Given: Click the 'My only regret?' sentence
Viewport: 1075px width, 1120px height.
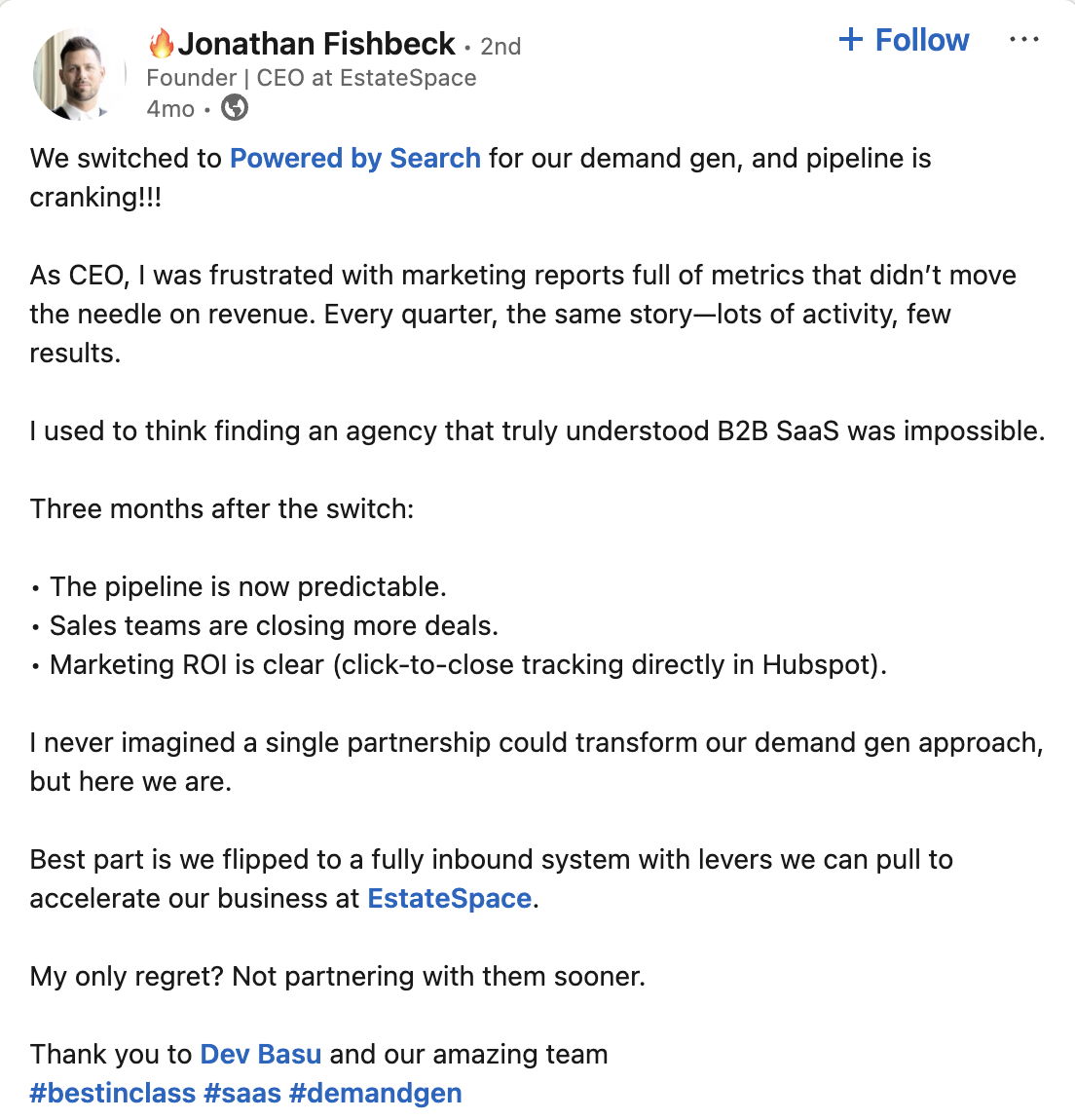Looking at the screenshot, I should point(337,976).
